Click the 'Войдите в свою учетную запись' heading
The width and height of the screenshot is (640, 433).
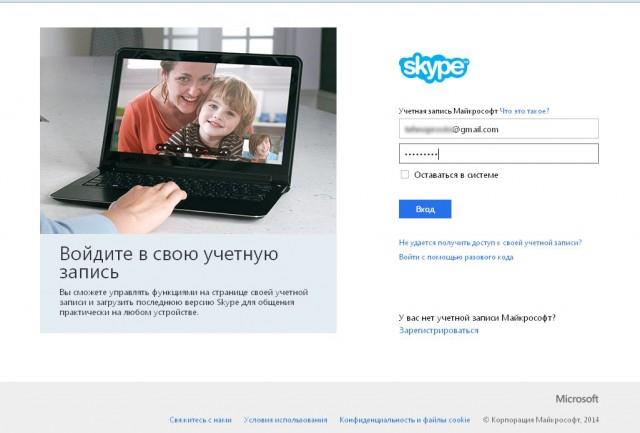[169, 262]
